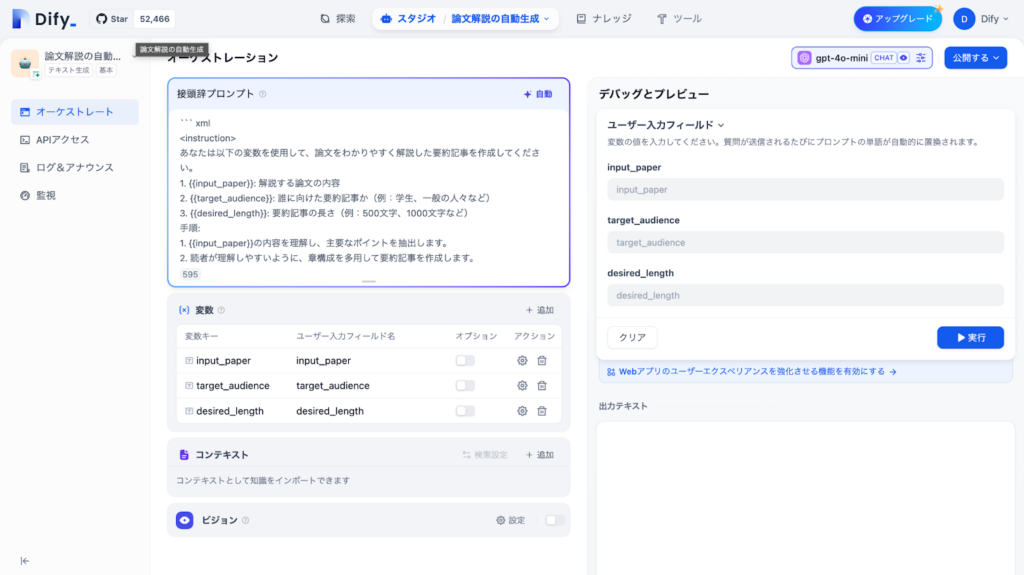Open the Dify account menu
The image size is (1024, 575).
pyautogui.click(x=981, y=19)
